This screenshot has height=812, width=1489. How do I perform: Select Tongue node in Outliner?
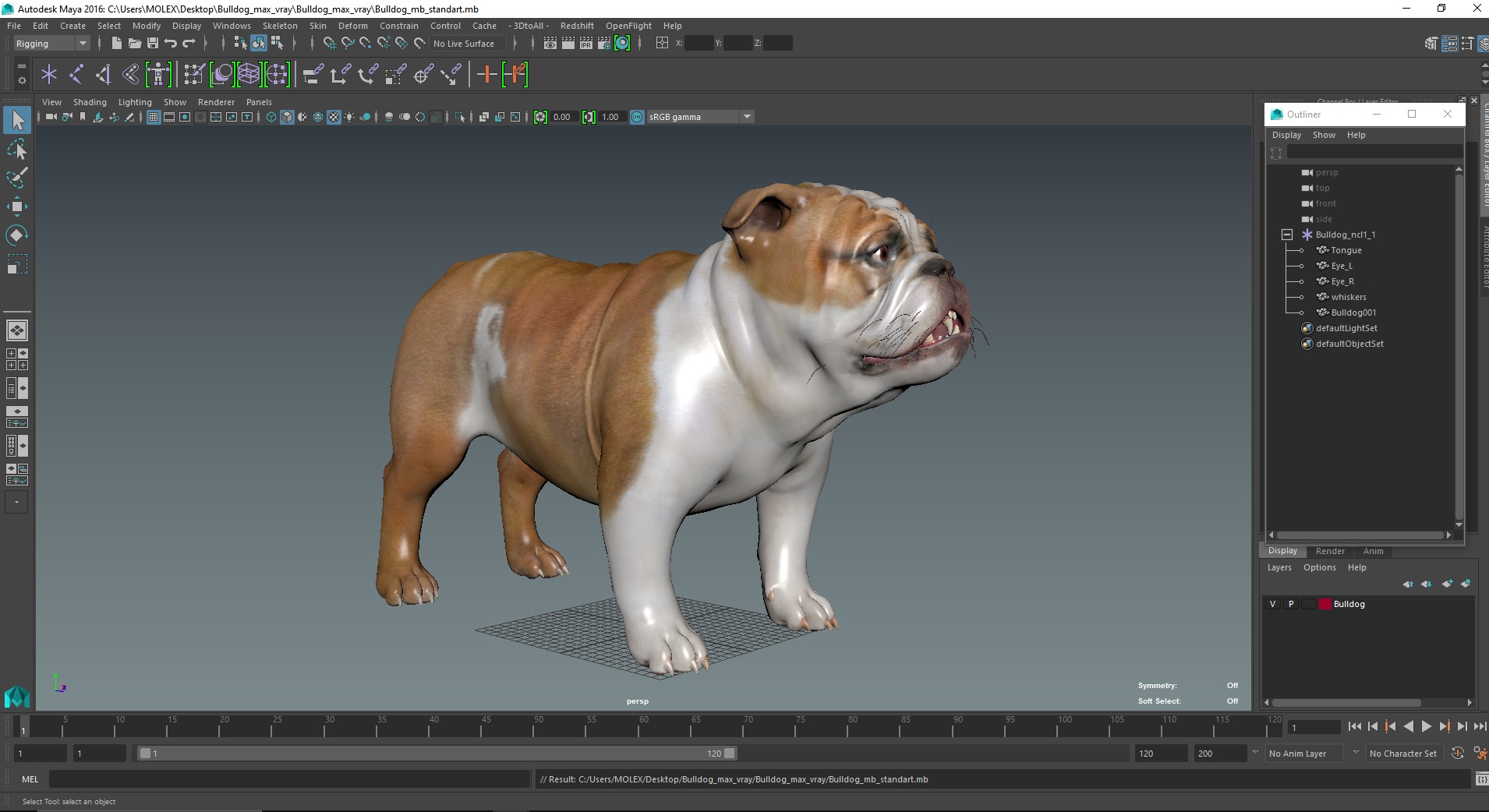click(1346, 250)
